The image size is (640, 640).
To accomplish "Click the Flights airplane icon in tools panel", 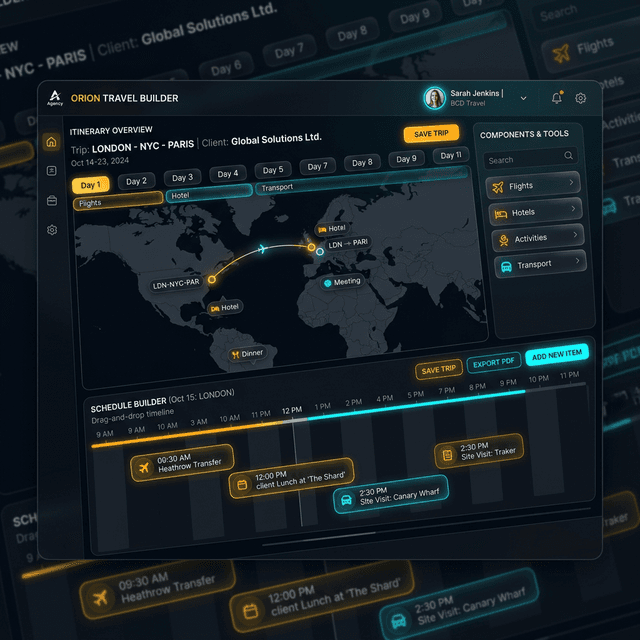I will pos(498,187).
